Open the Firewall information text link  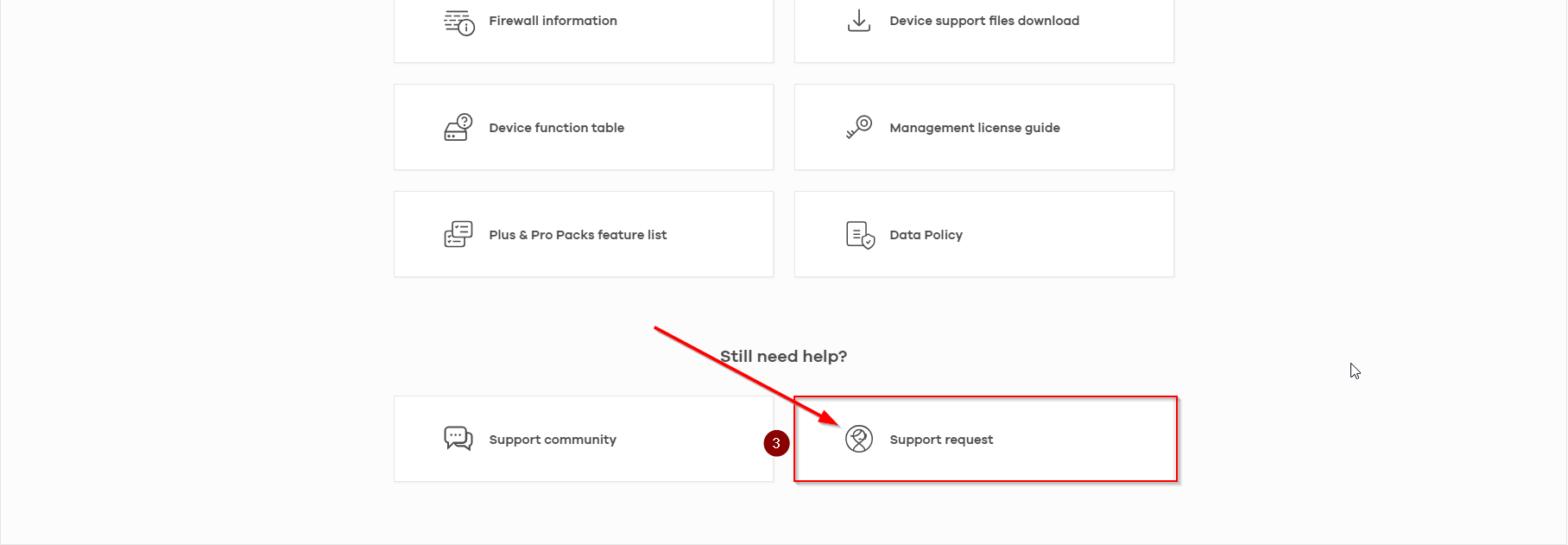tap(553, 21)
